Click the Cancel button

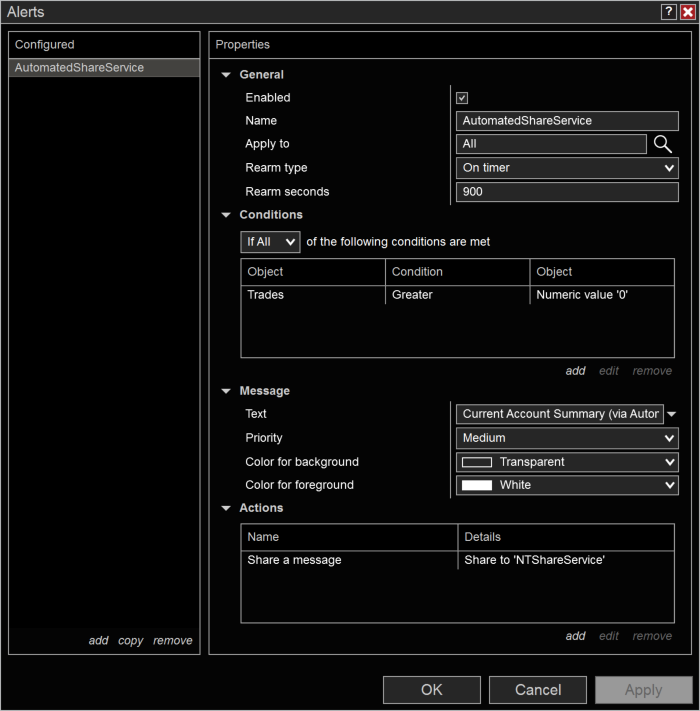(538, 690)
